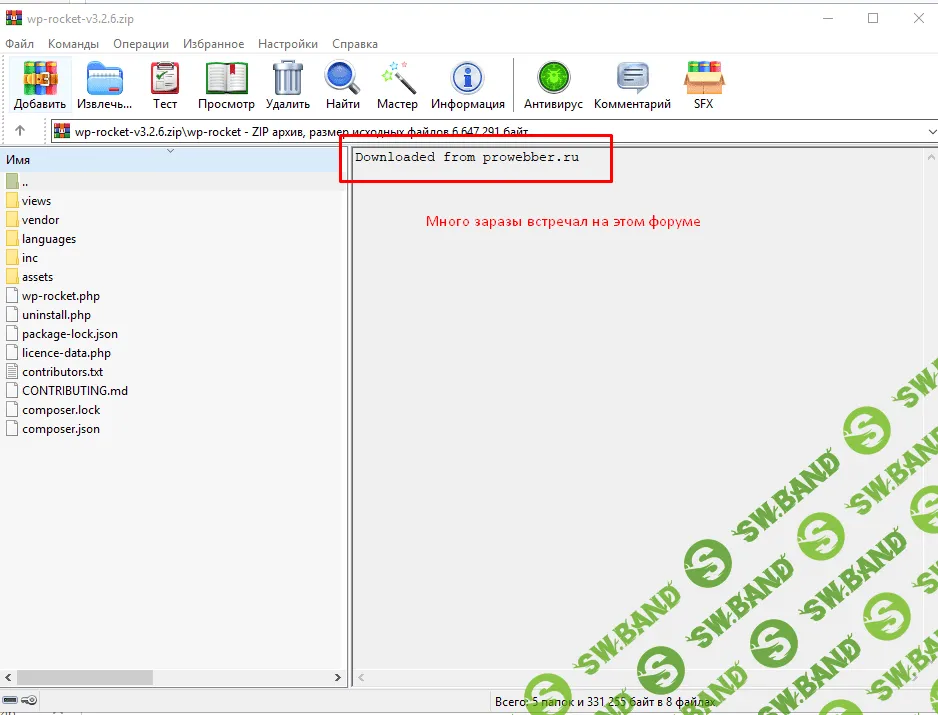Open the Избранное favorites menu
This screenshot has width=938, height=715.
tap(213, 44)
